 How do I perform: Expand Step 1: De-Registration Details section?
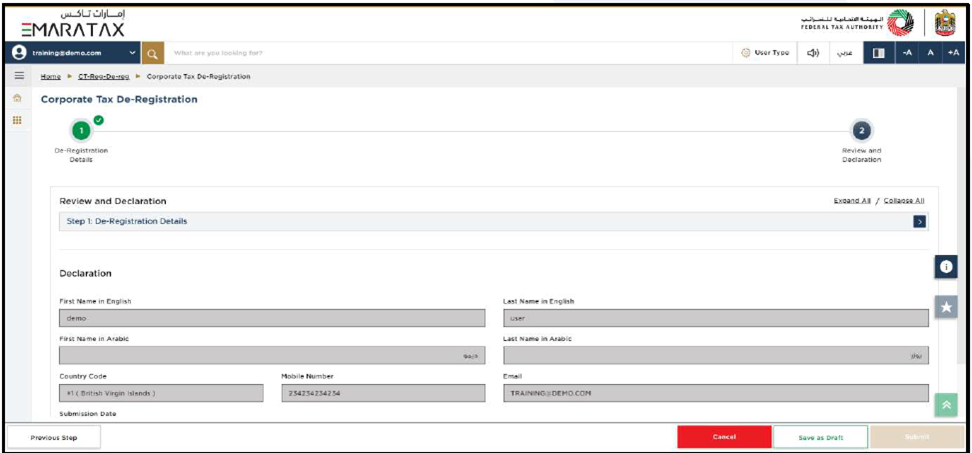pos(919,221)
